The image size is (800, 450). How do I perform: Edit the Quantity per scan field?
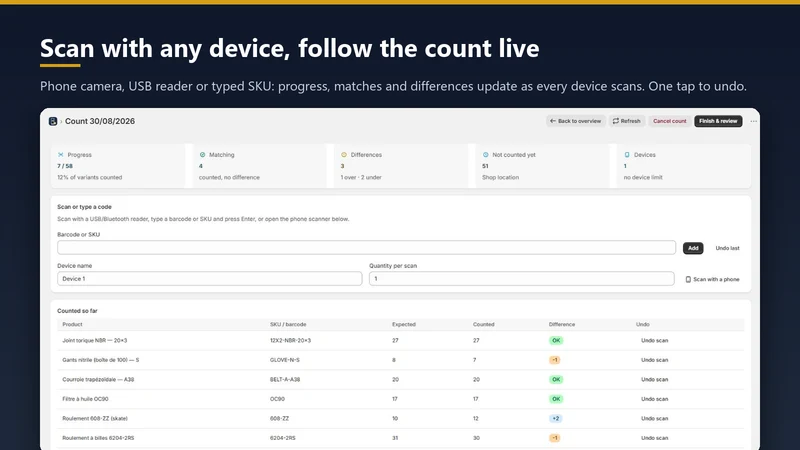521,279
